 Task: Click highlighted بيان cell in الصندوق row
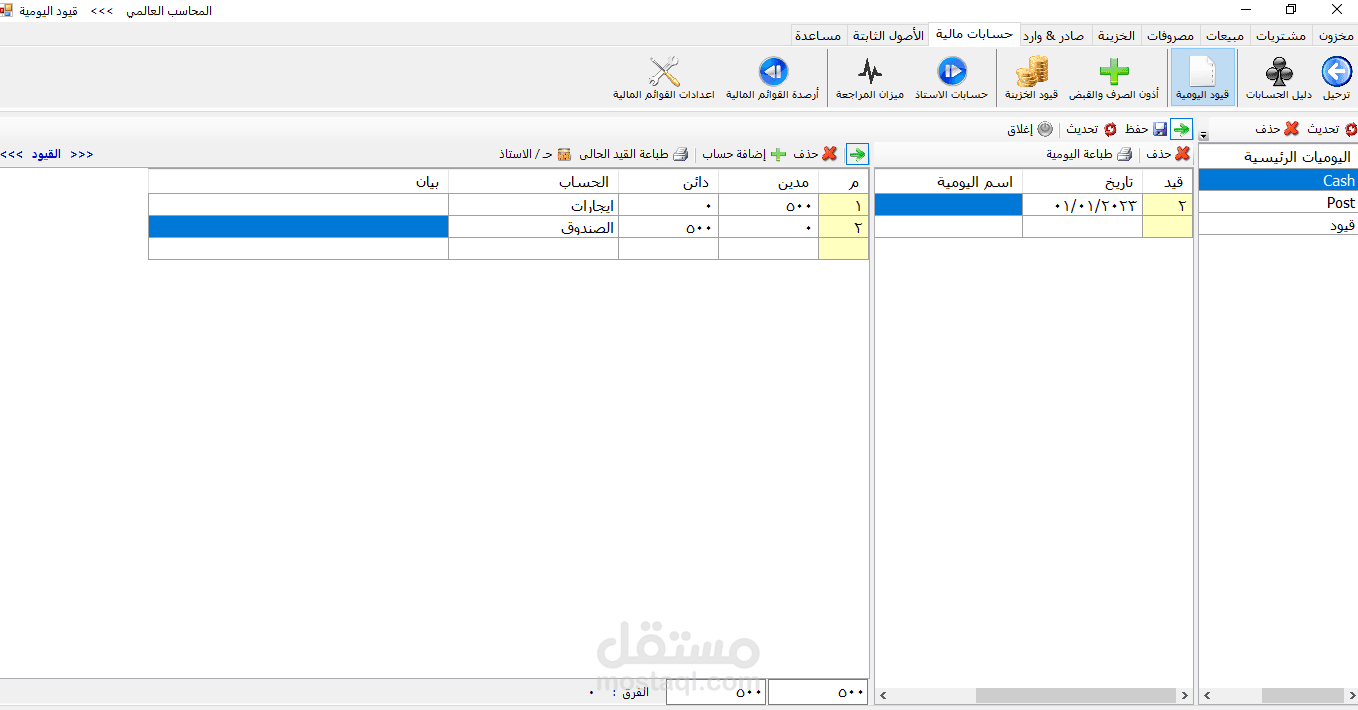tap(298, 227)
